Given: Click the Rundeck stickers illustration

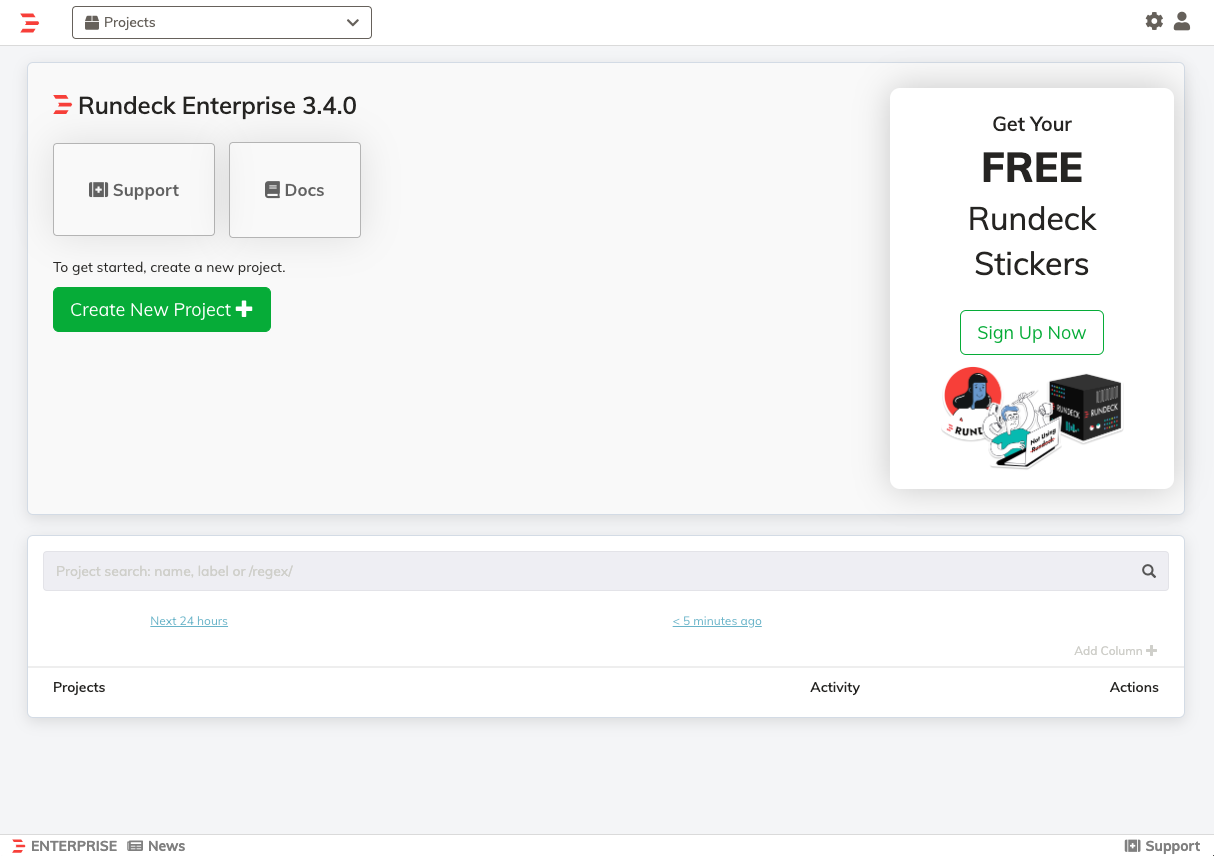Looking at the screenshot, I should click(1032, 417).
